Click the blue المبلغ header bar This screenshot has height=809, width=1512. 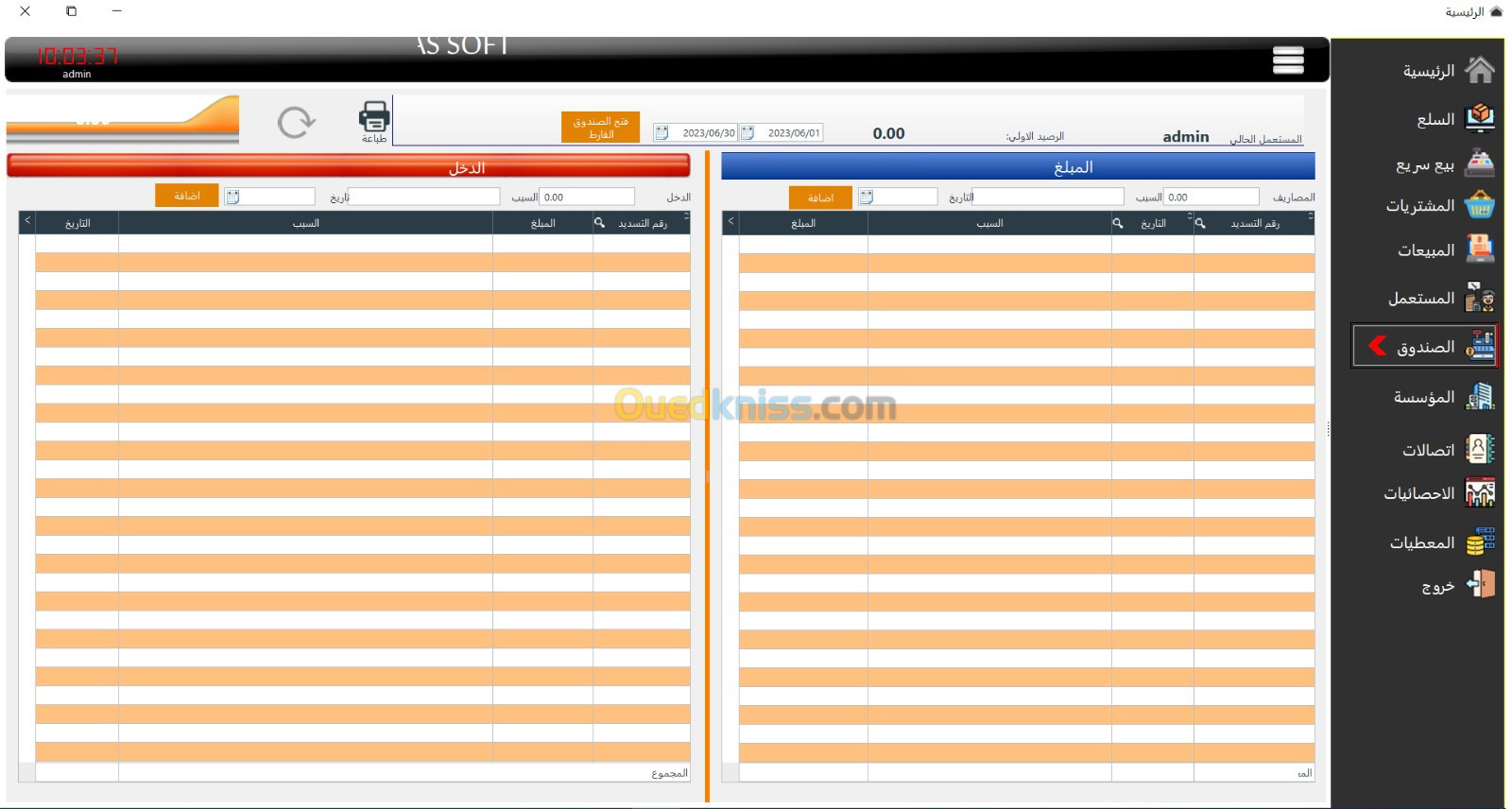click(1018, 166)
